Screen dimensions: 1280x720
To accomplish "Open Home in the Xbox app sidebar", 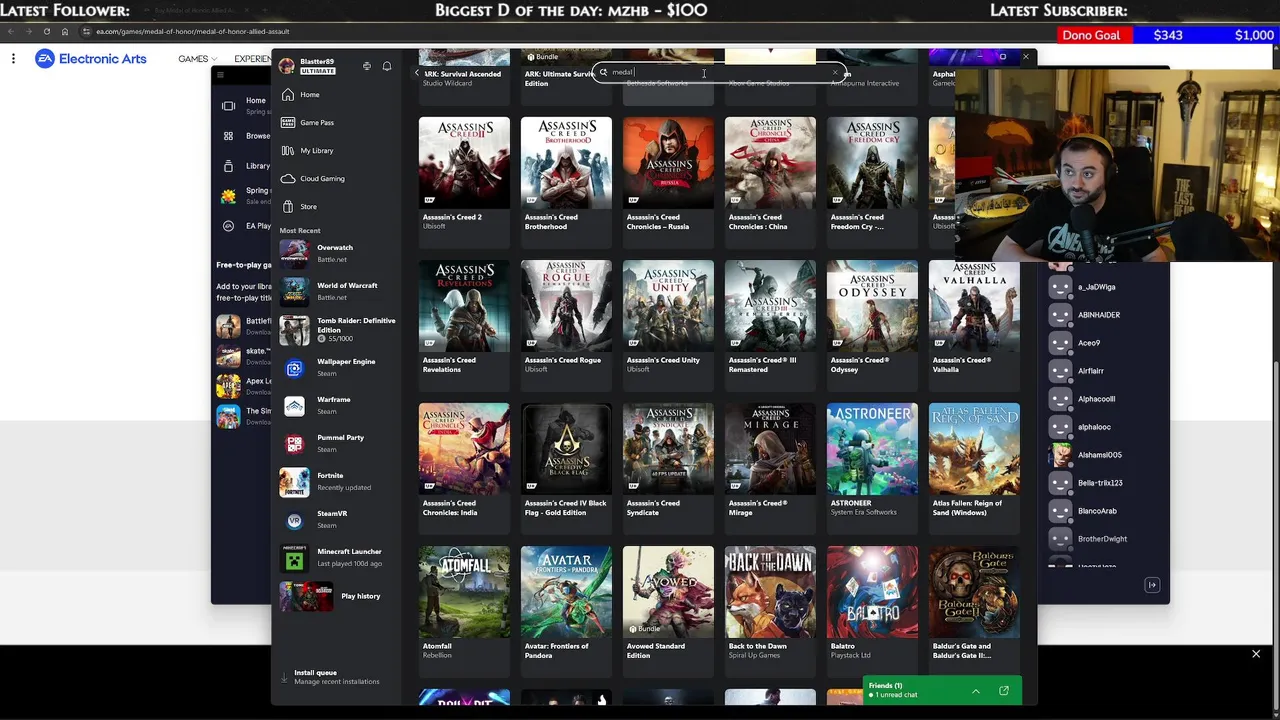I will pyautogui.click(x=301, y=95).
